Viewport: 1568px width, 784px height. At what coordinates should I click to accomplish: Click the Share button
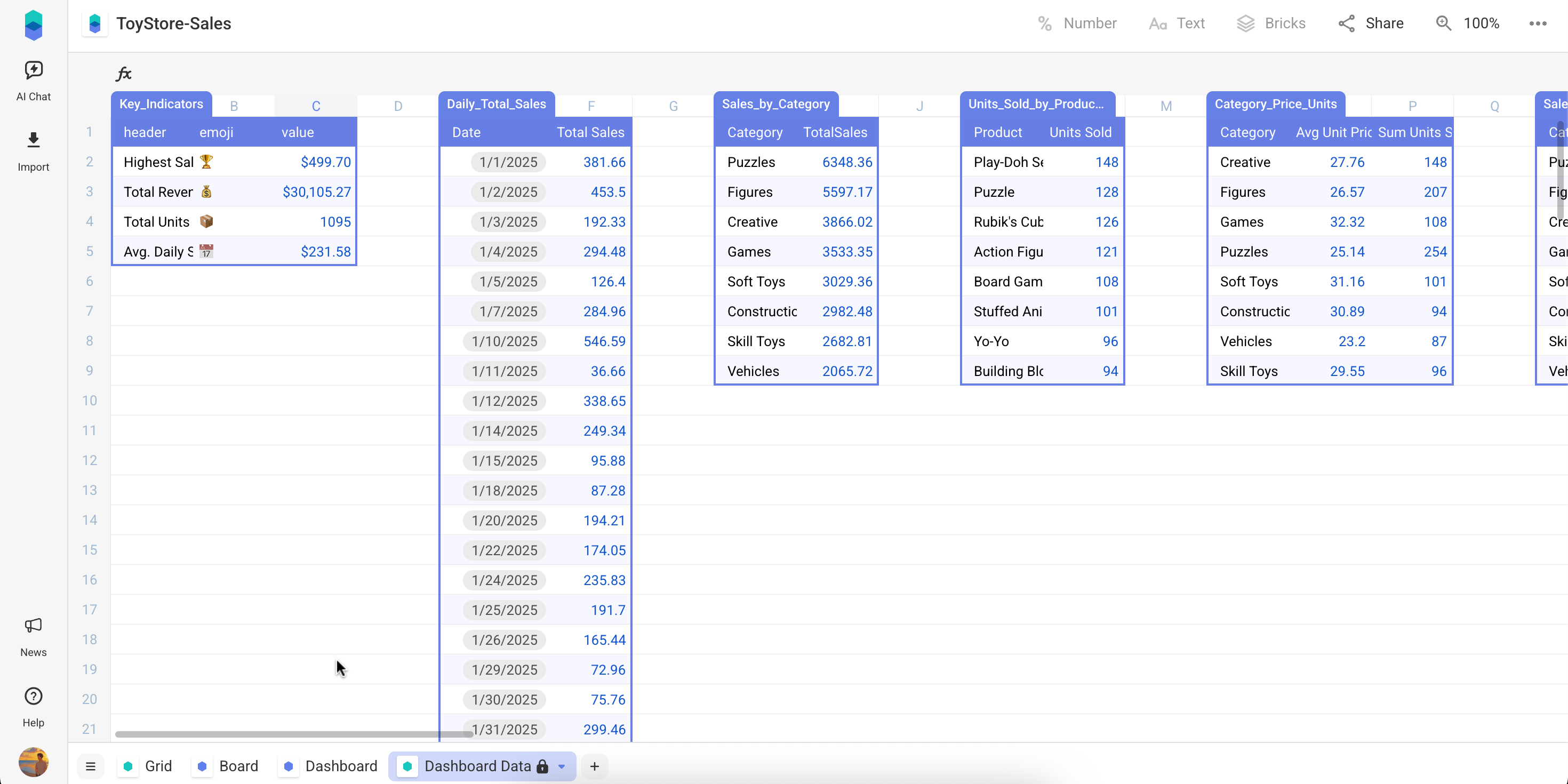tap(1371, 23)
